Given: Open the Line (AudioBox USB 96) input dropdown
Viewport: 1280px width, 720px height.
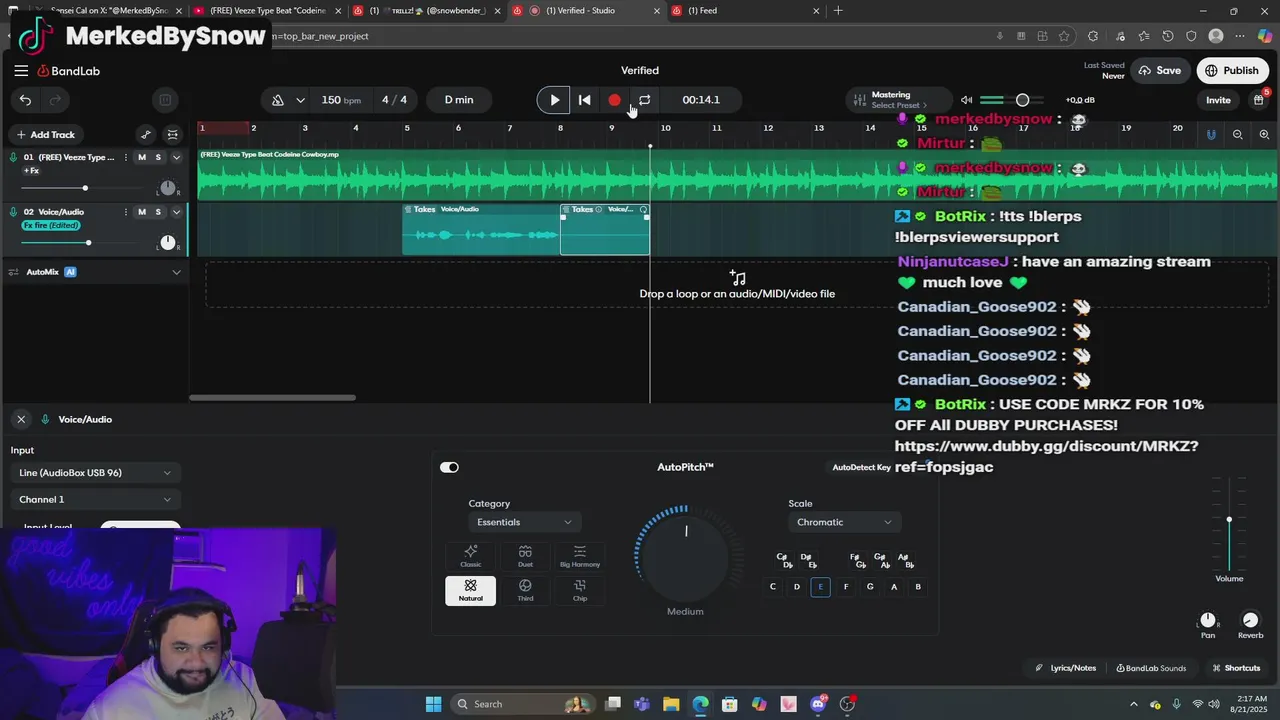Looking at the screenshot, I should pyautogui.click(x=95, y=473).
